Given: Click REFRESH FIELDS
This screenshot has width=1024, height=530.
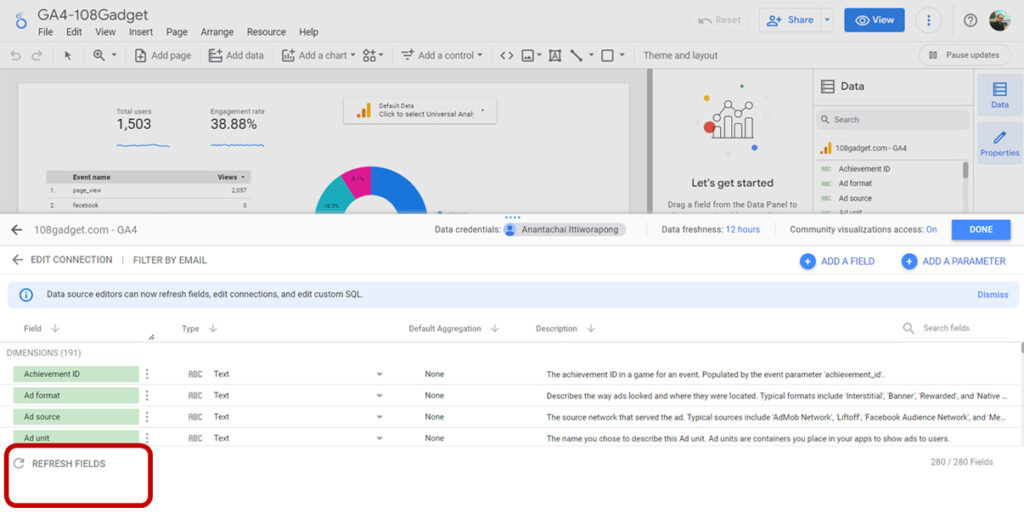Looking at the screenshot, I should point(59,463).
